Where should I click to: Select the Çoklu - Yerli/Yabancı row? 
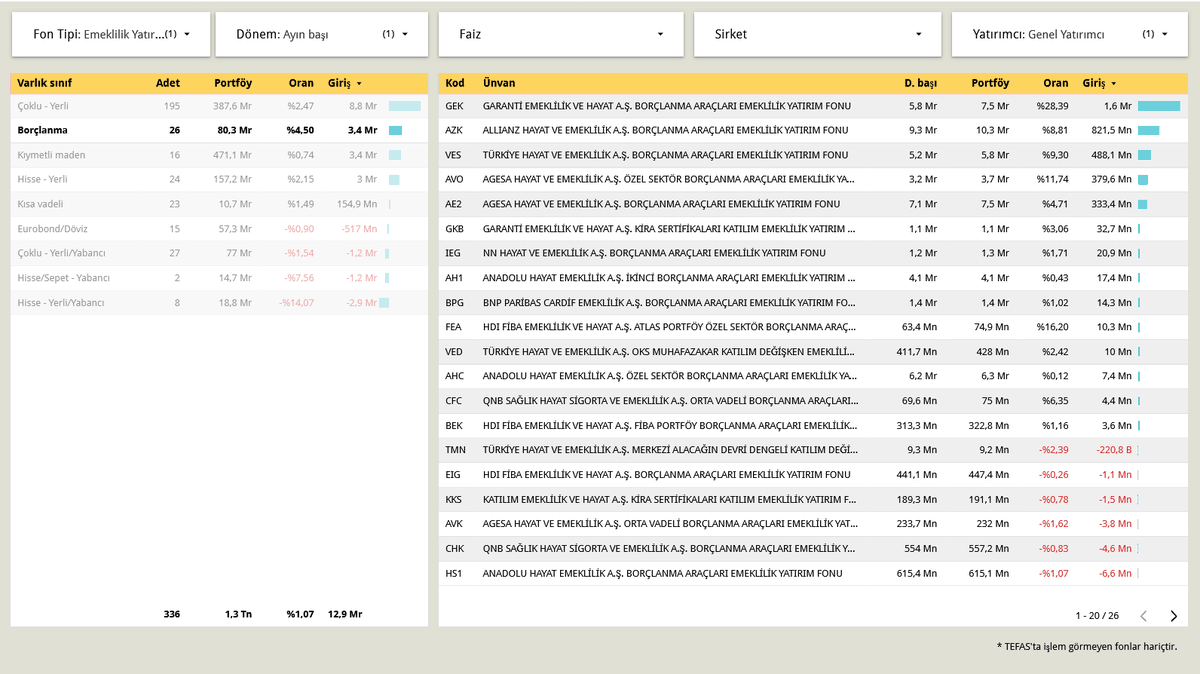[x=219, y=253]
